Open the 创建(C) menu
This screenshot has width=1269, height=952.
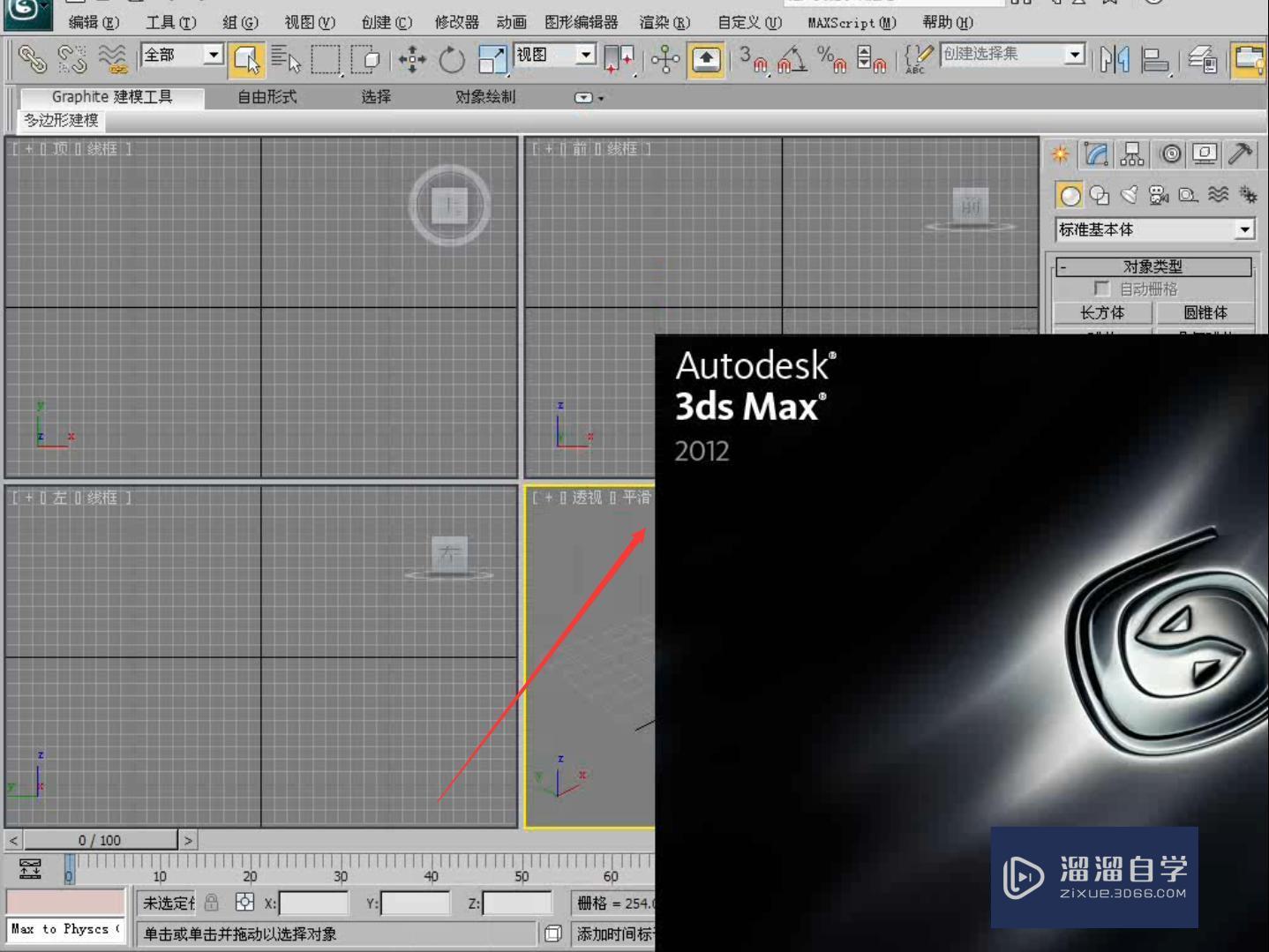pos(387,22)
